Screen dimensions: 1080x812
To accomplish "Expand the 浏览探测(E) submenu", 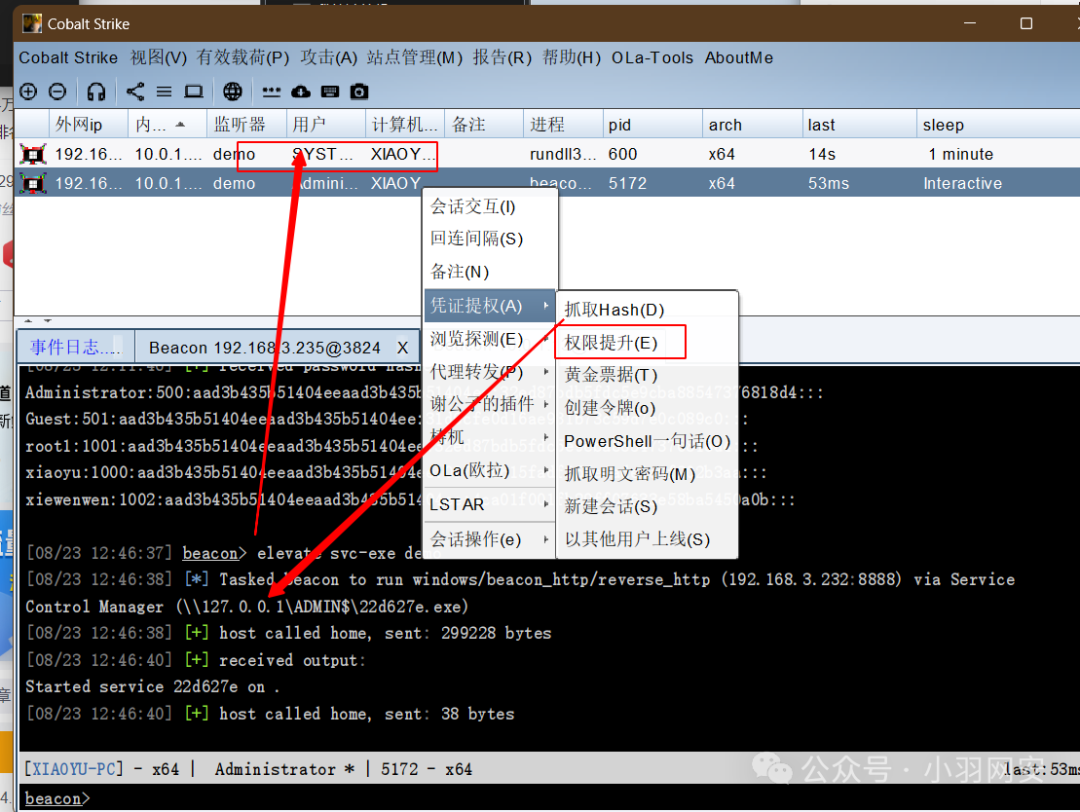I will pyautogui.click(x=490, y=339).
